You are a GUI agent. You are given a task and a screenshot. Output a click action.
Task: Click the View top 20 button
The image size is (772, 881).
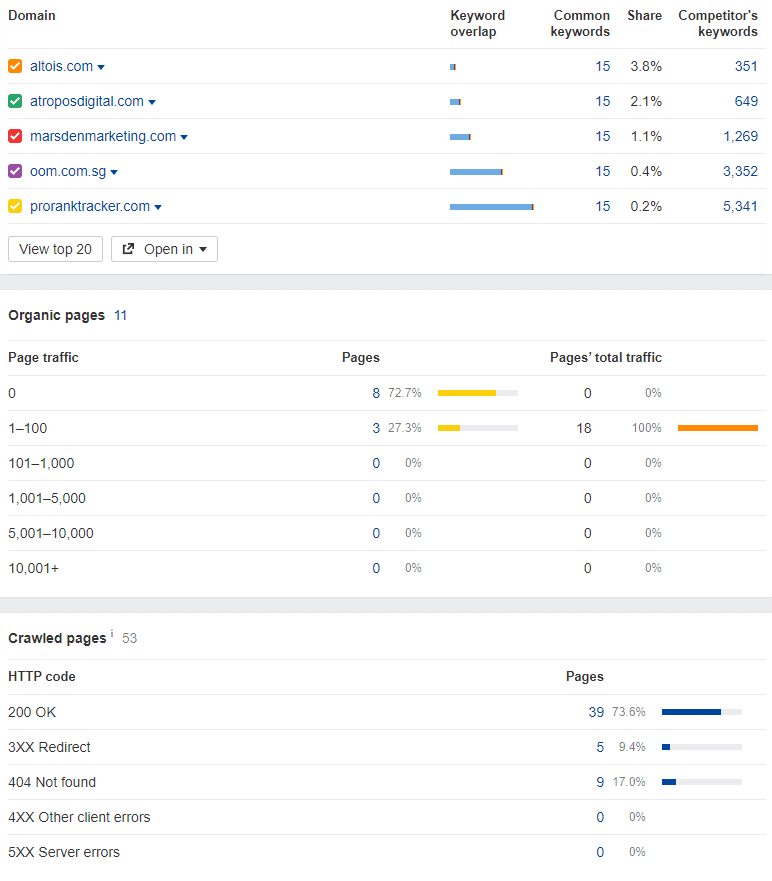[x=55, y=249]
